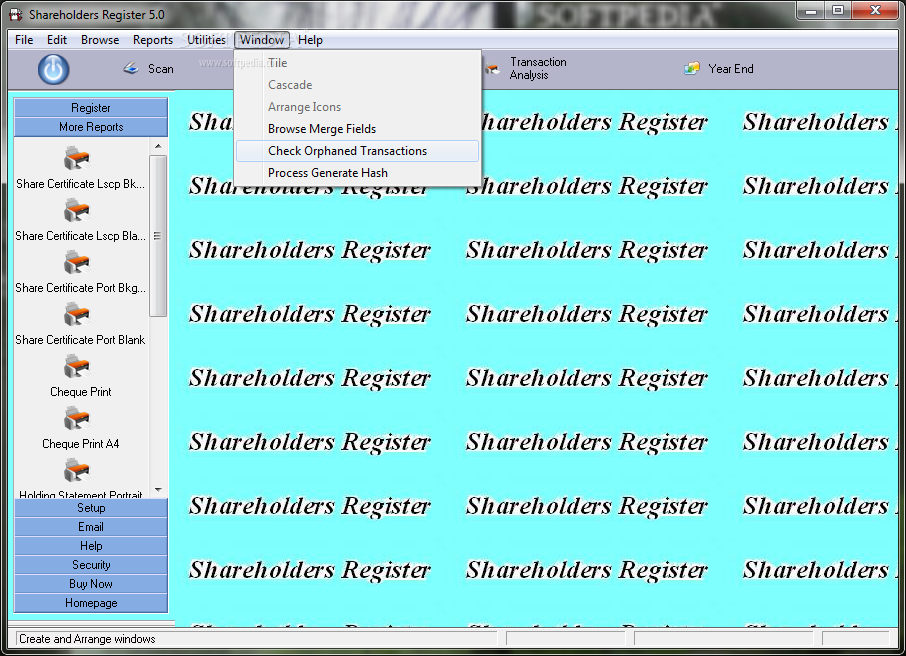Click Share Certificate Lscp Bk printer icon
Image resolution: width=906 pixels, height=656 pixels.
77,158
